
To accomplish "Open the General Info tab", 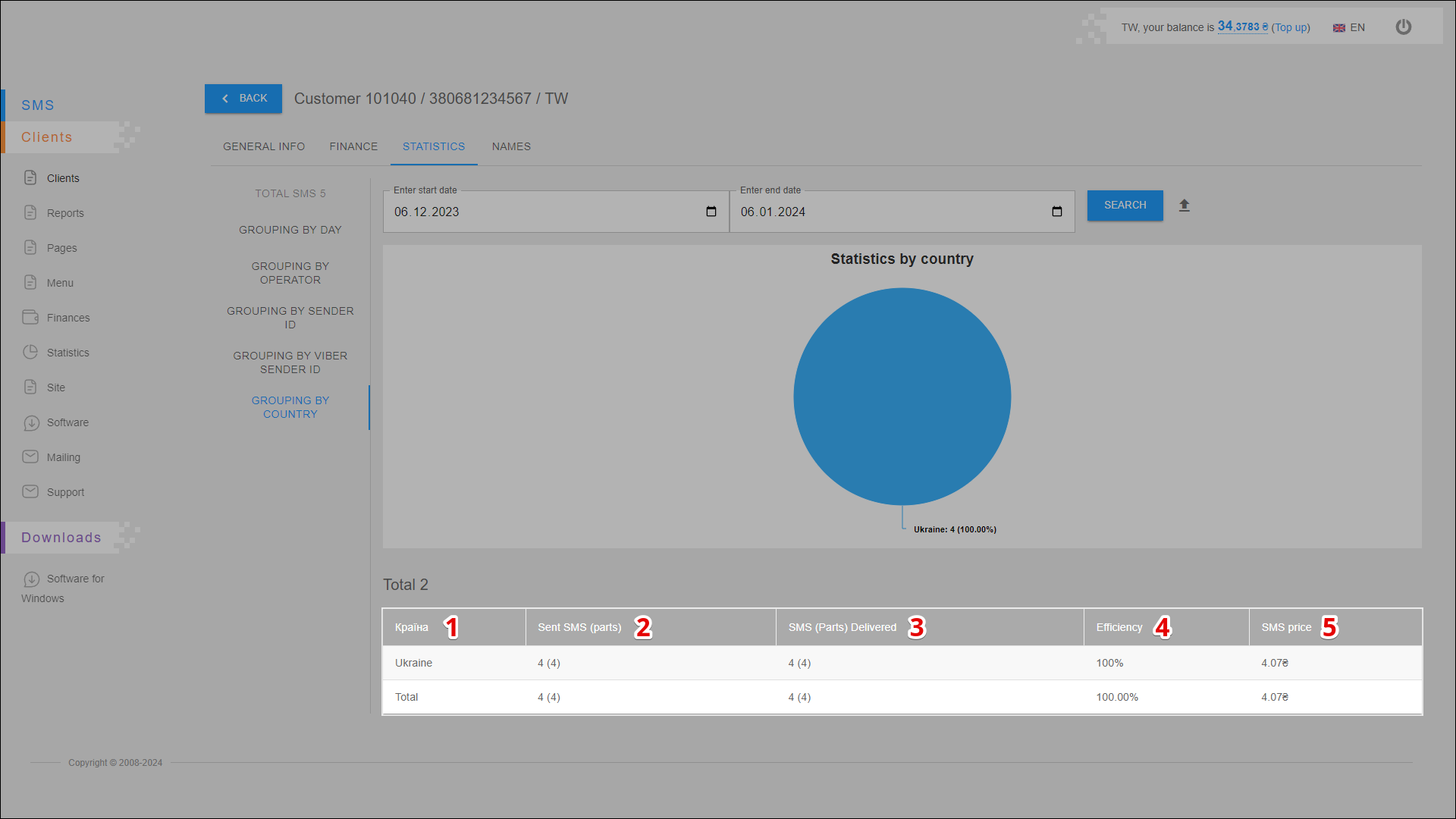I will click(x=264, y=146).
